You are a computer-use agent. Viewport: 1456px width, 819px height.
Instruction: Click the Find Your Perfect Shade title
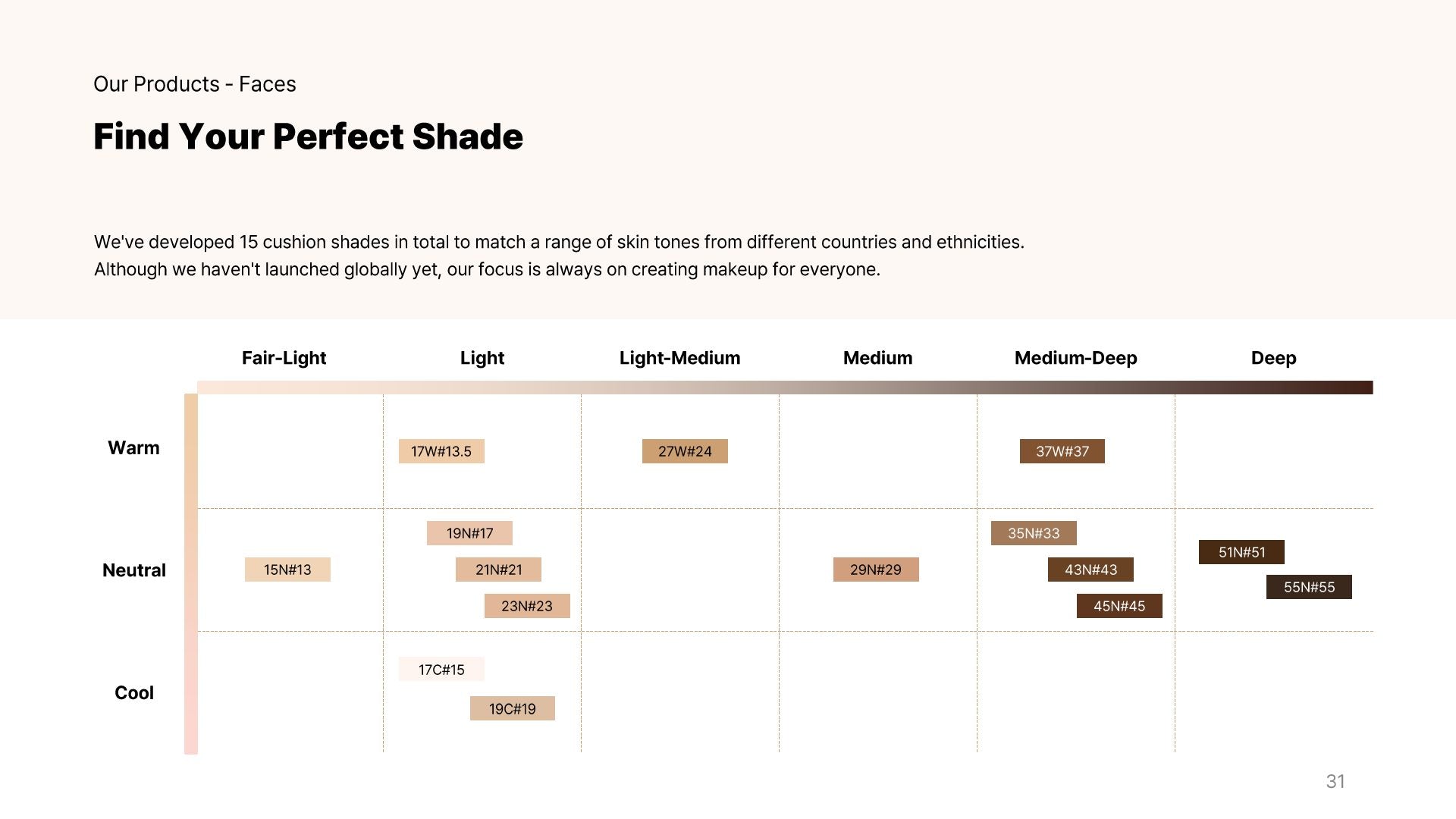(x=308, y=136)
